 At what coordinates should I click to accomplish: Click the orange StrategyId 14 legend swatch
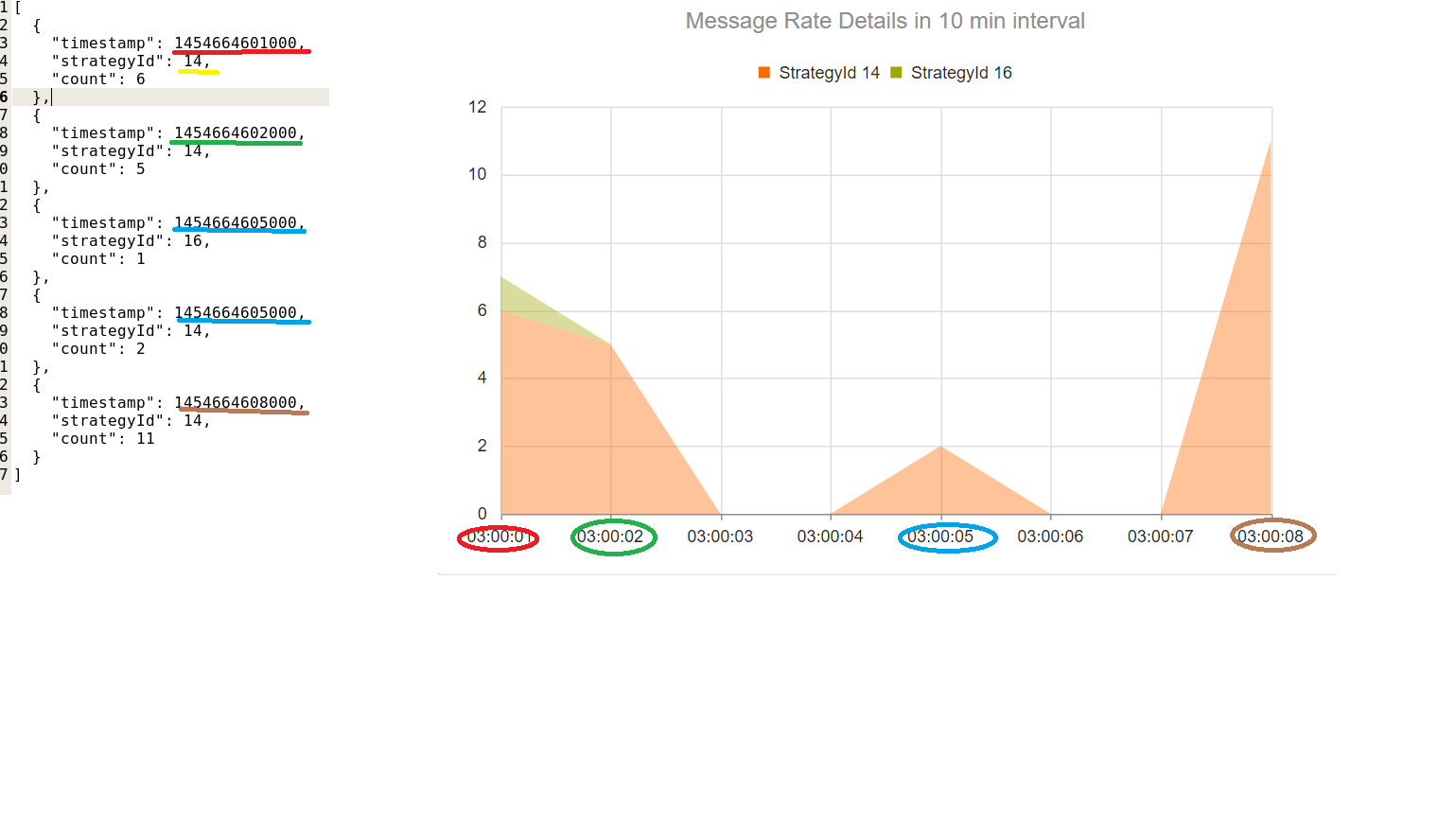point(764,73)
